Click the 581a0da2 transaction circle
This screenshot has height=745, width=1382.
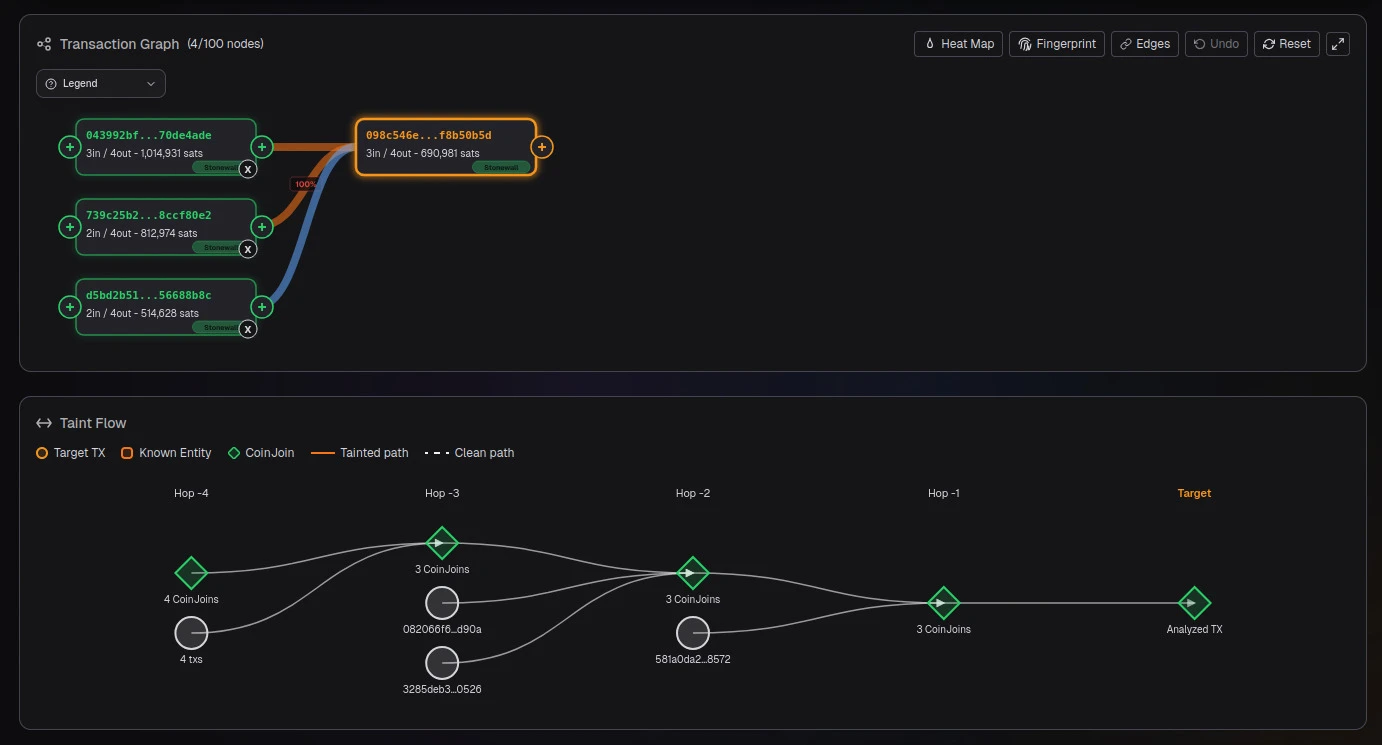[693, 633]
